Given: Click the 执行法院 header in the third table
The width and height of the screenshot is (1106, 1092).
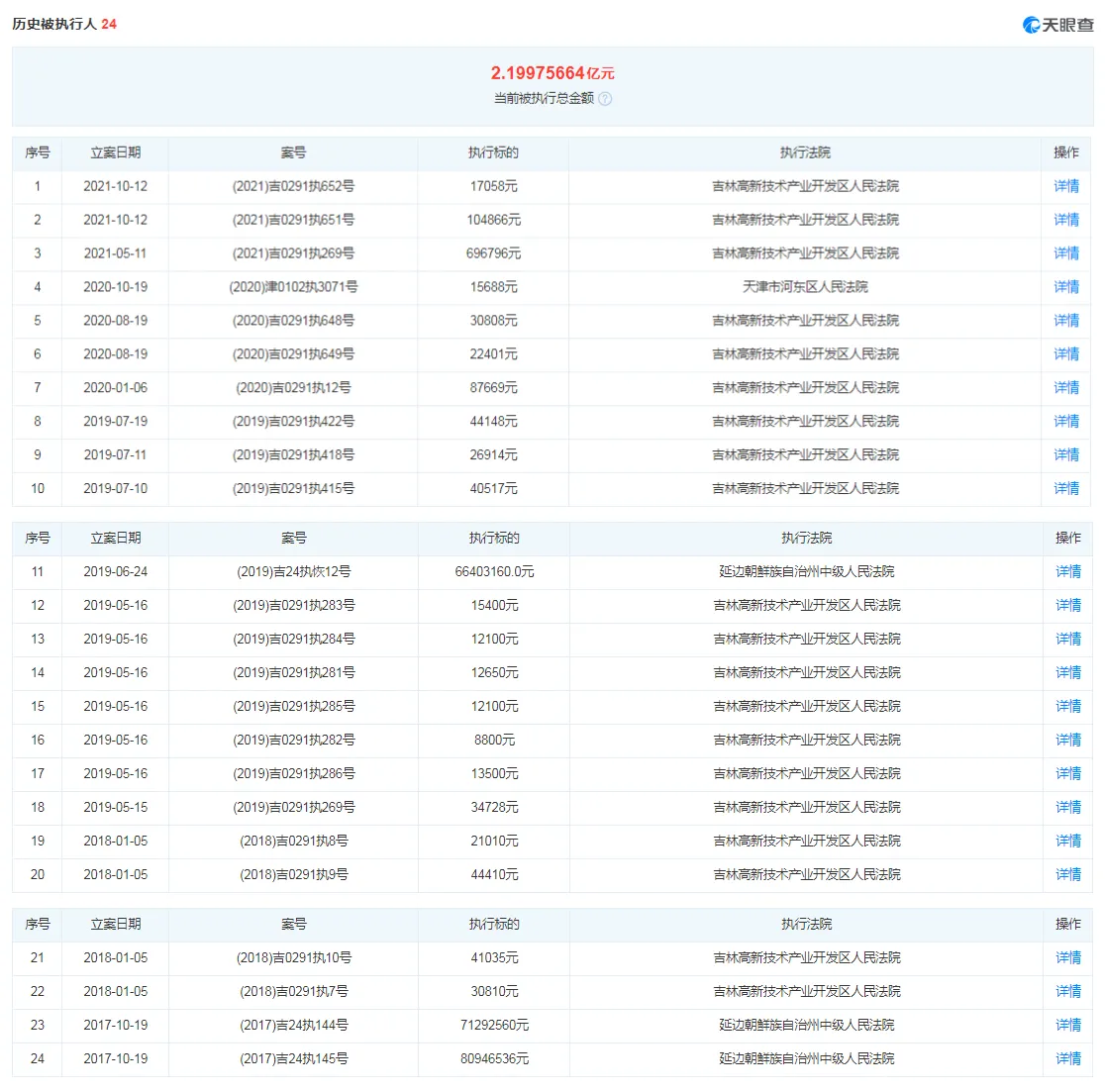Looking at the screenshot, I should pos(806,924).
